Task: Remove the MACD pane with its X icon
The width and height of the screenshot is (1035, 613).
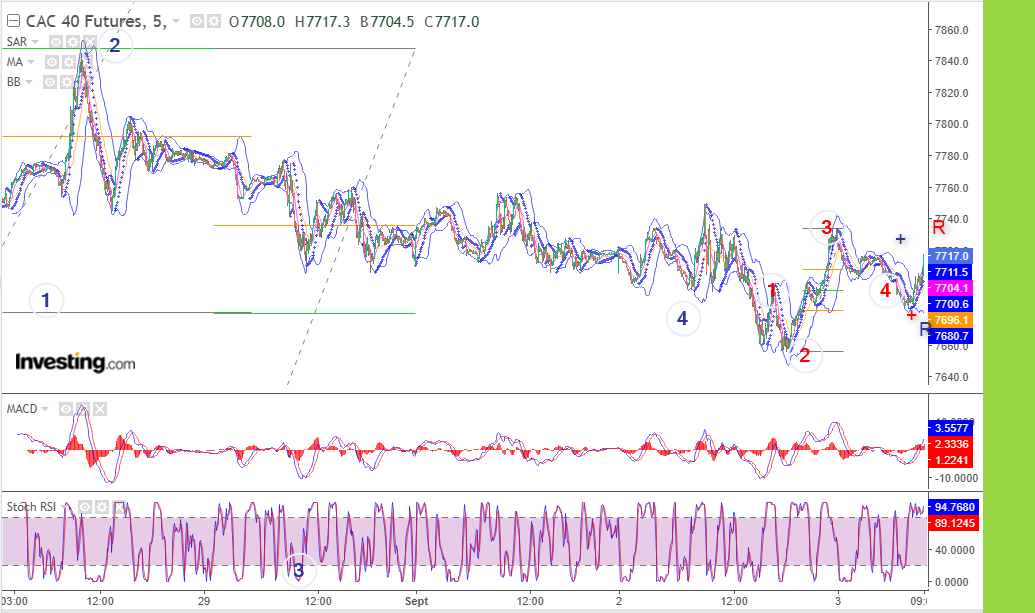Action: (x=100, y=409)
